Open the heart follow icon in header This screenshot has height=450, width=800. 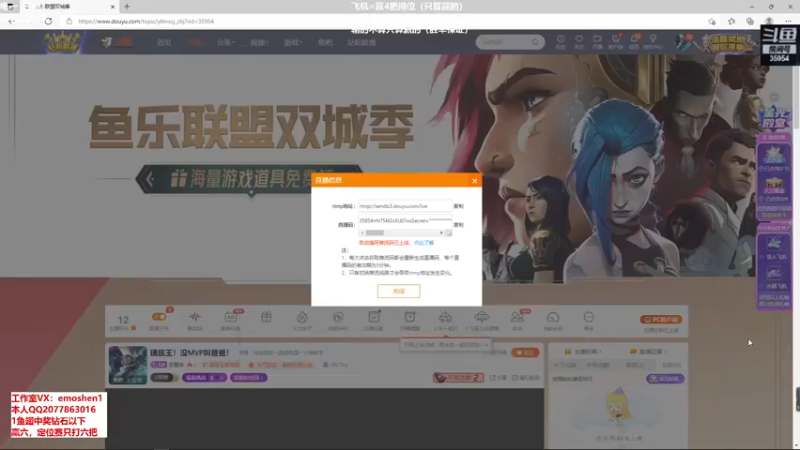click(x=579, y=41)
